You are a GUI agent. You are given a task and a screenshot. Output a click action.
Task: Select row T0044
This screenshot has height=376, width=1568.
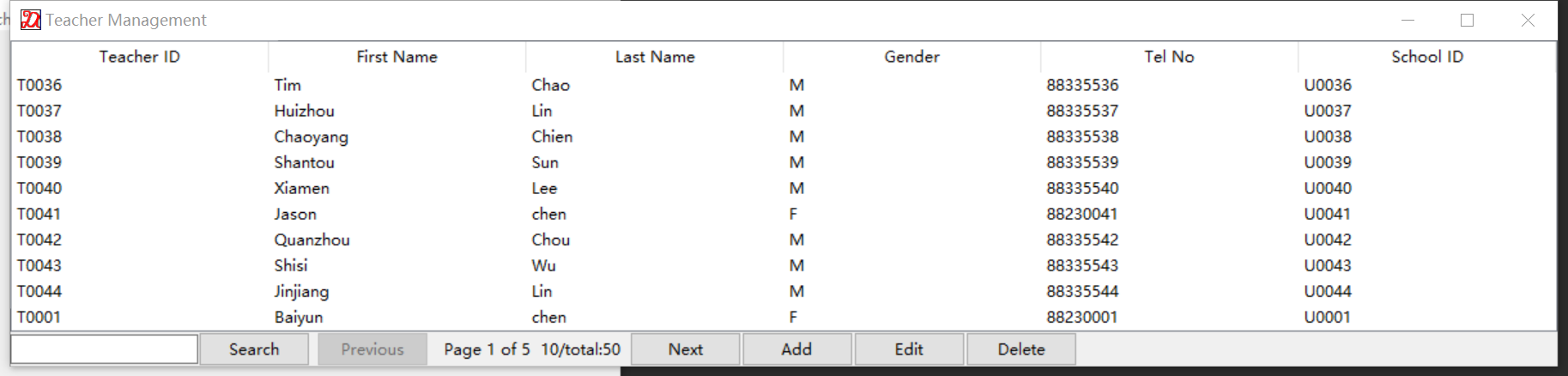point(784,291)
